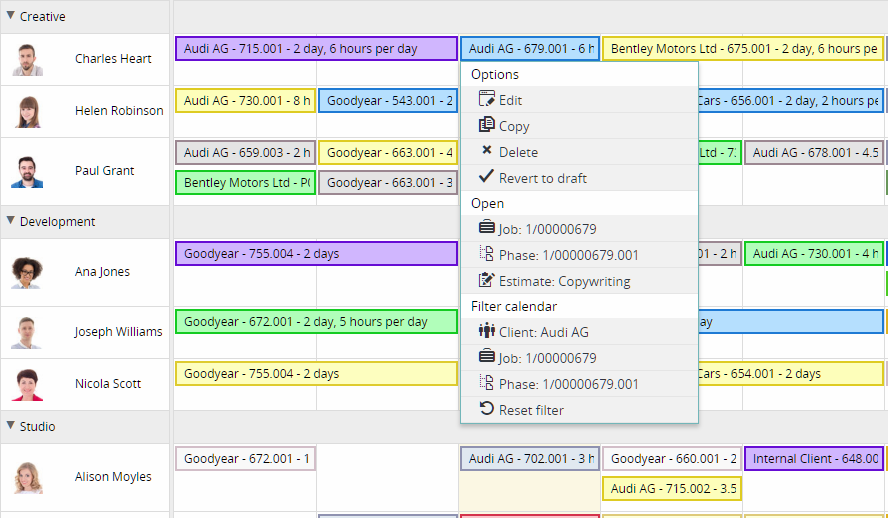The height and width of the screenshot is (518, 888).
Task: Select Charles Heart name label
Action: [113, 59]
